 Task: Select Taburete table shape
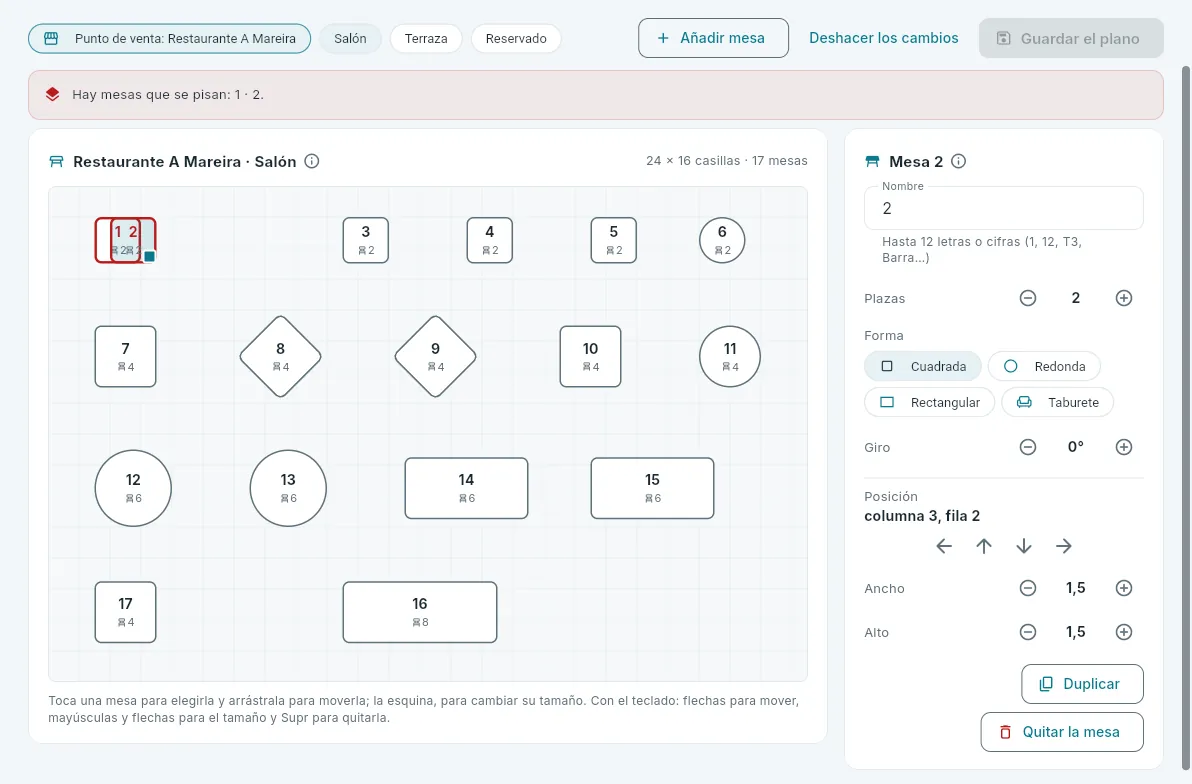[1057, 402]
